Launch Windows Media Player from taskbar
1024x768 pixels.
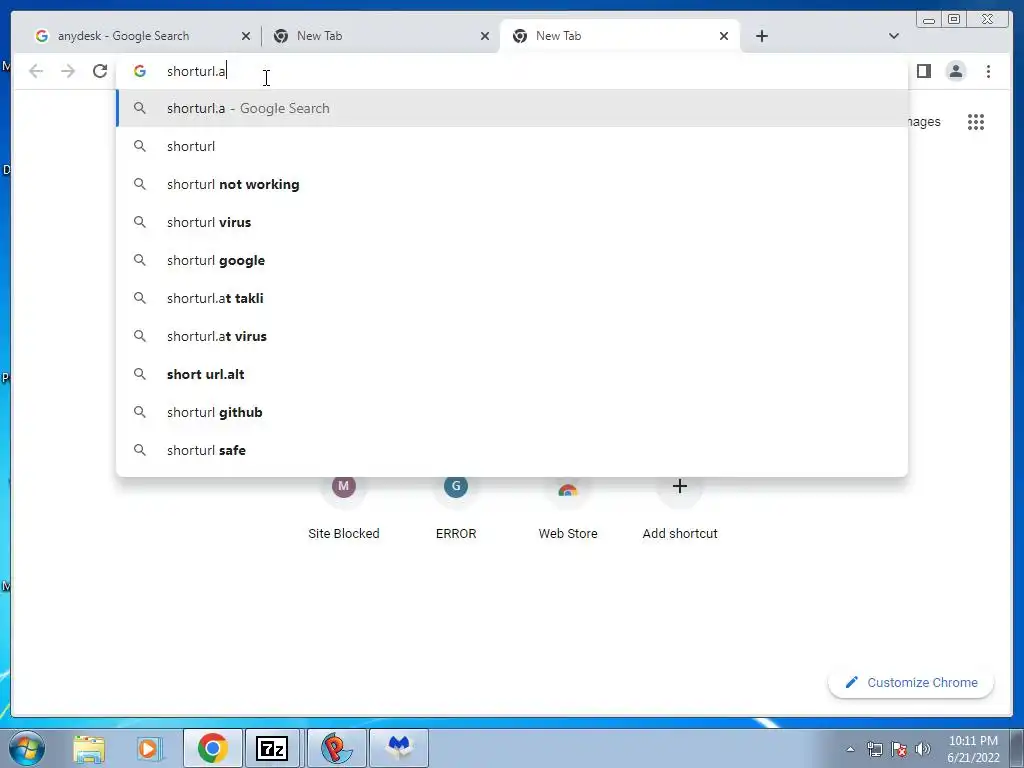pos(148,748)
